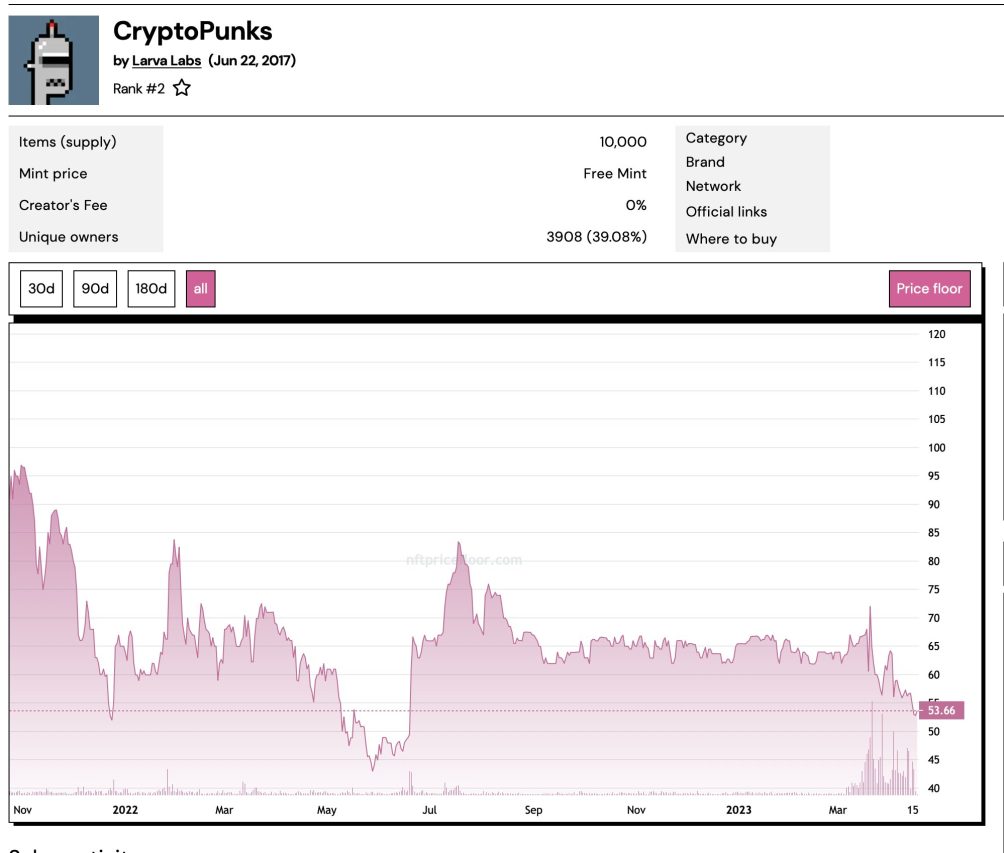Select the 10,000 supply value

[x=623, y=142]
